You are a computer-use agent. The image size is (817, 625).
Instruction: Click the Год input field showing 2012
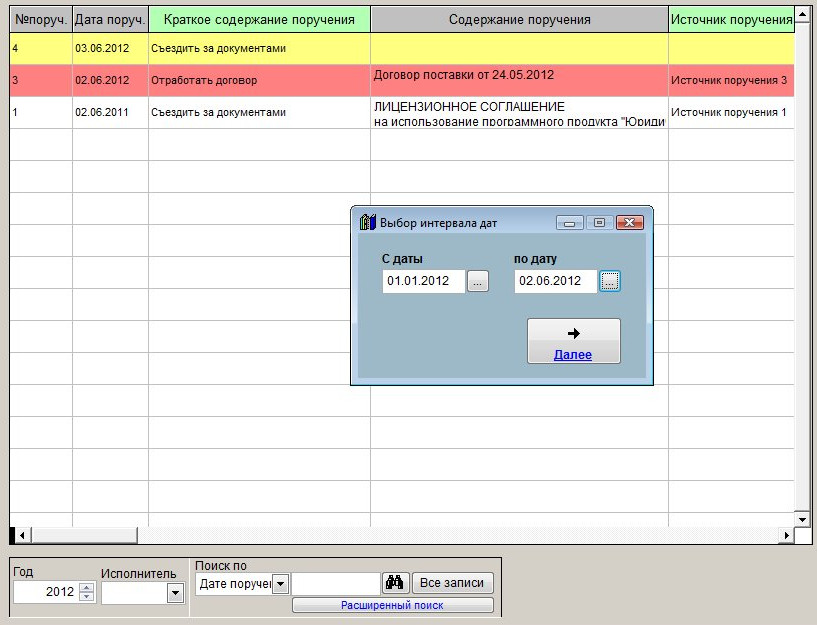46,592
